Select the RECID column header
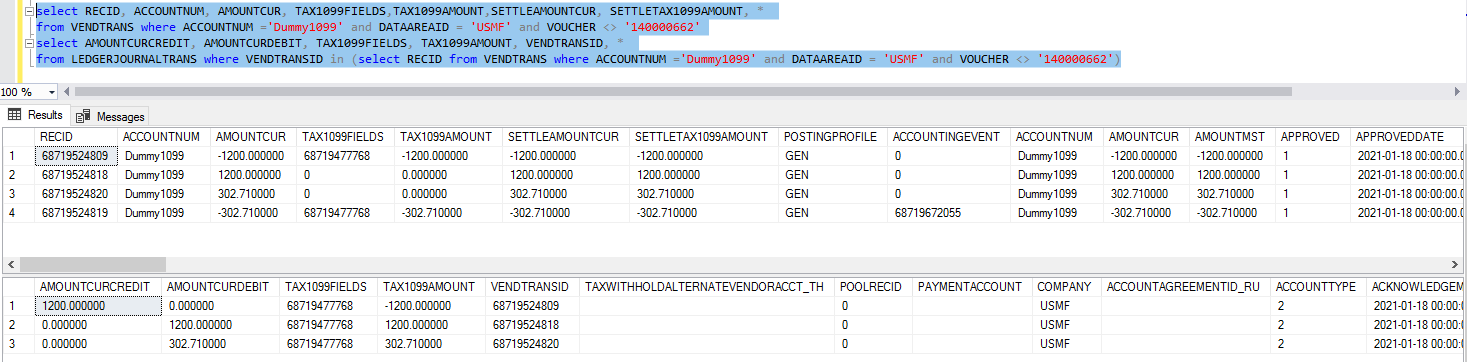Viewport: 1467px width, 362px height. point(76,137)
